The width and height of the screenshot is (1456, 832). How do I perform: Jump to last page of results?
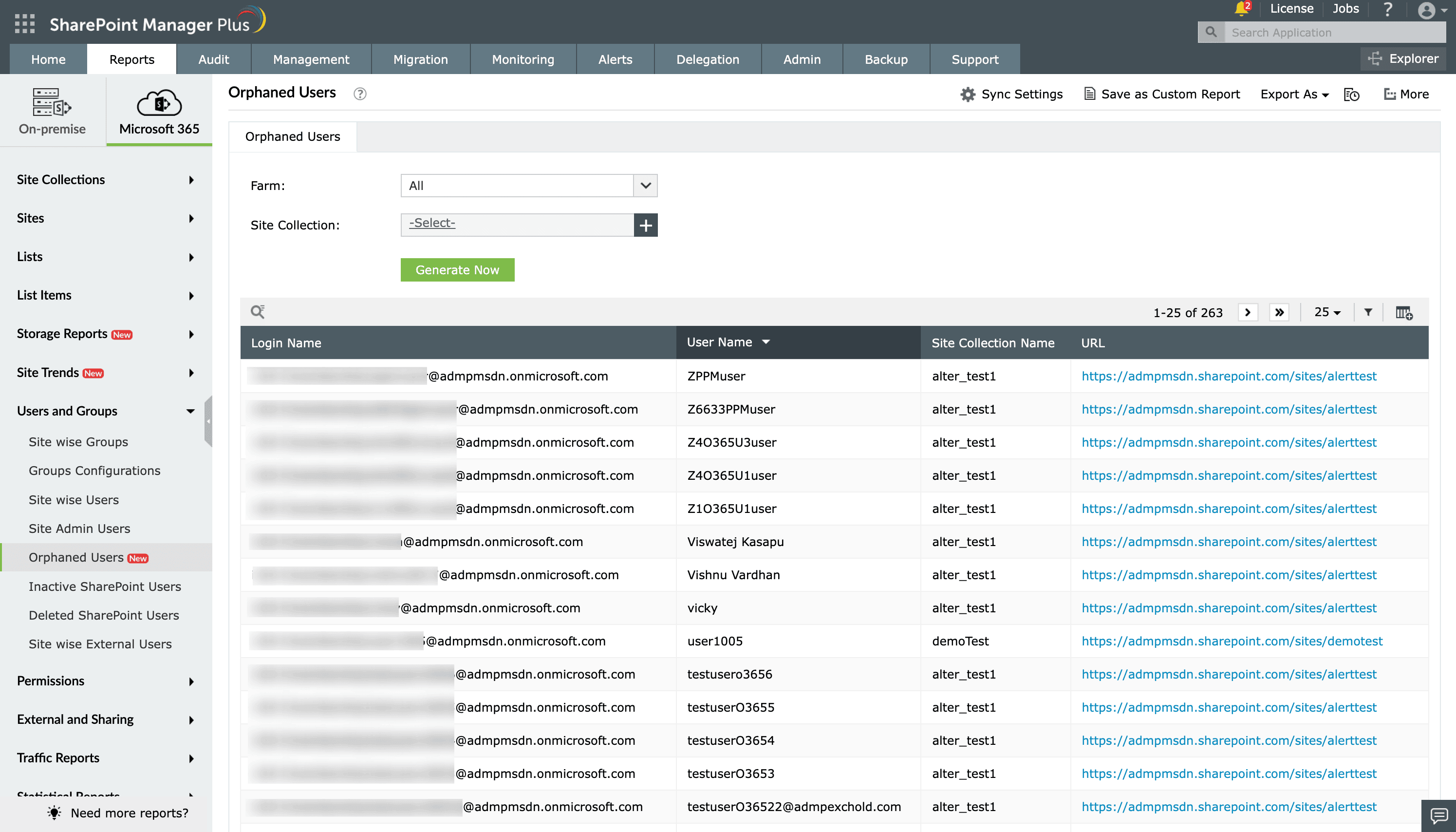[1279, 313]
